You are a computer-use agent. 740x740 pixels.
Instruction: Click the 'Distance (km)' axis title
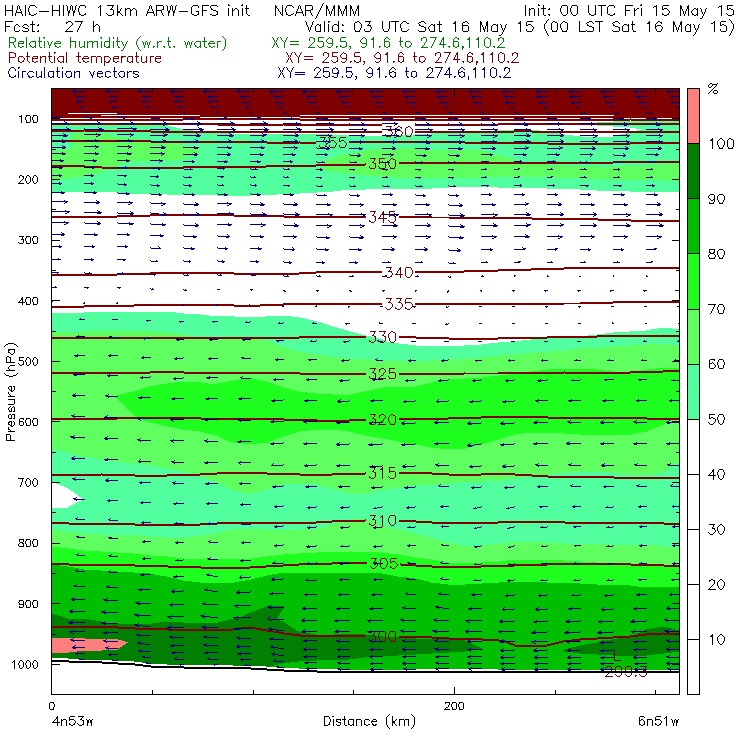tap(369, 721)
